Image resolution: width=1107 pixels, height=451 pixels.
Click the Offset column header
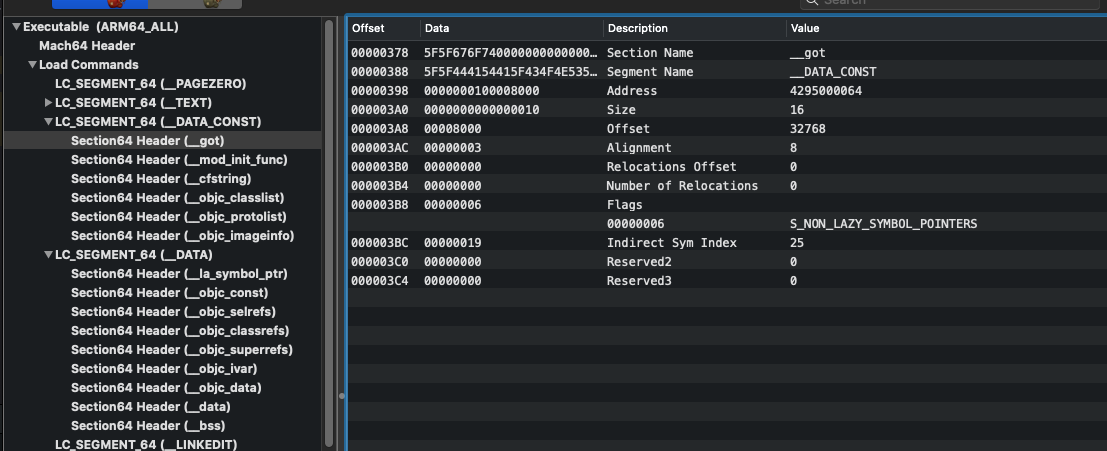pyautogui.click(x=368, y=29)
